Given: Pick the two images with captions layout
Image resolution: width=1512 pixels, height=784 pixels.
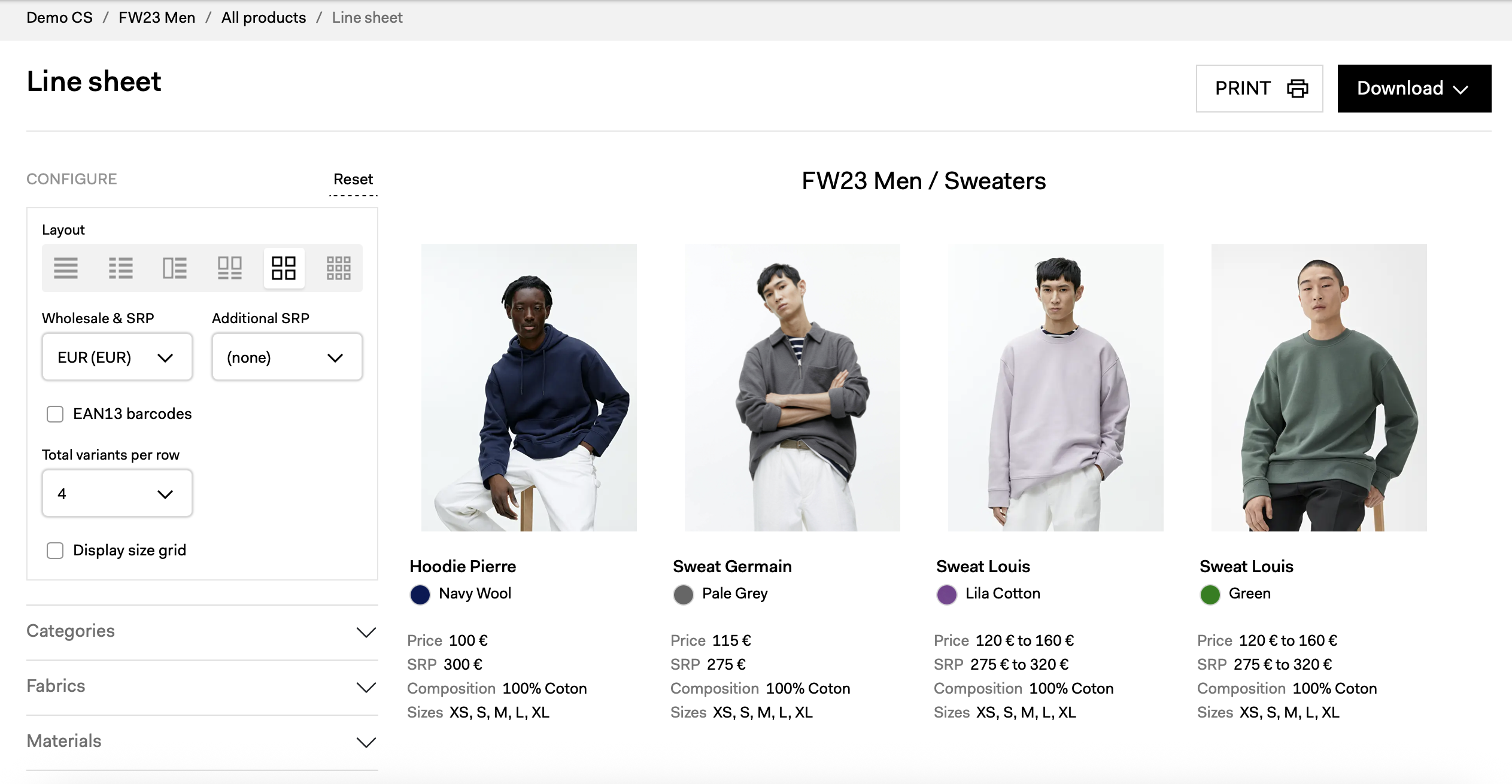Looking at the screenshot, I should pyautogui.click(x=229, y=268).
